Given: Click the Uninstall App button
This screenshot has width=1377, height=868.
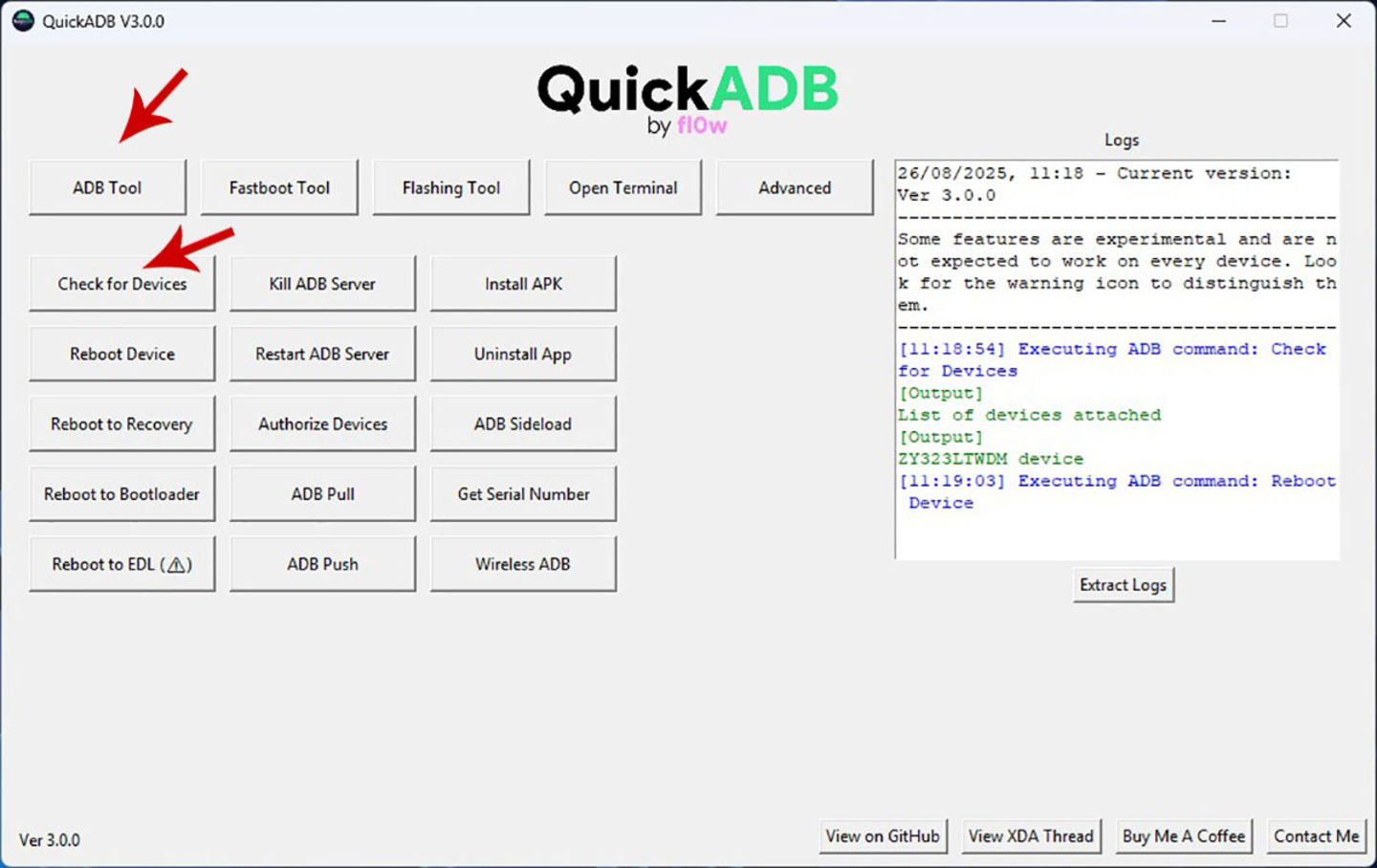Looking at the screenshot, I should 523,354.
